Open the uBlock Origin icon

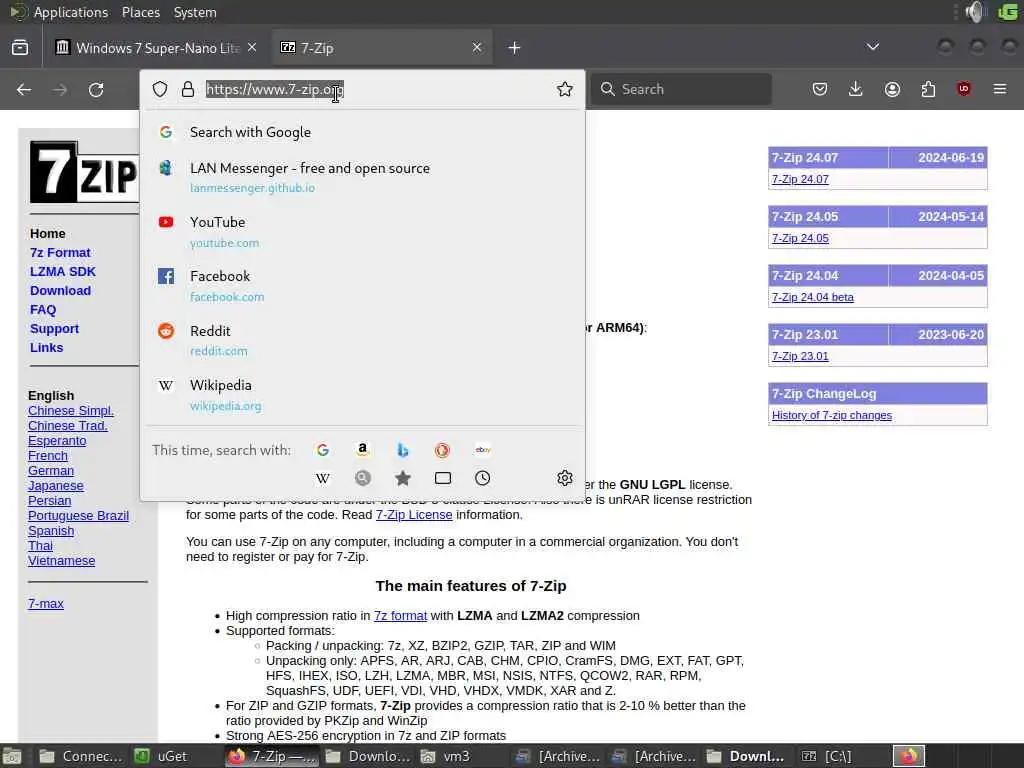[964, 89]
